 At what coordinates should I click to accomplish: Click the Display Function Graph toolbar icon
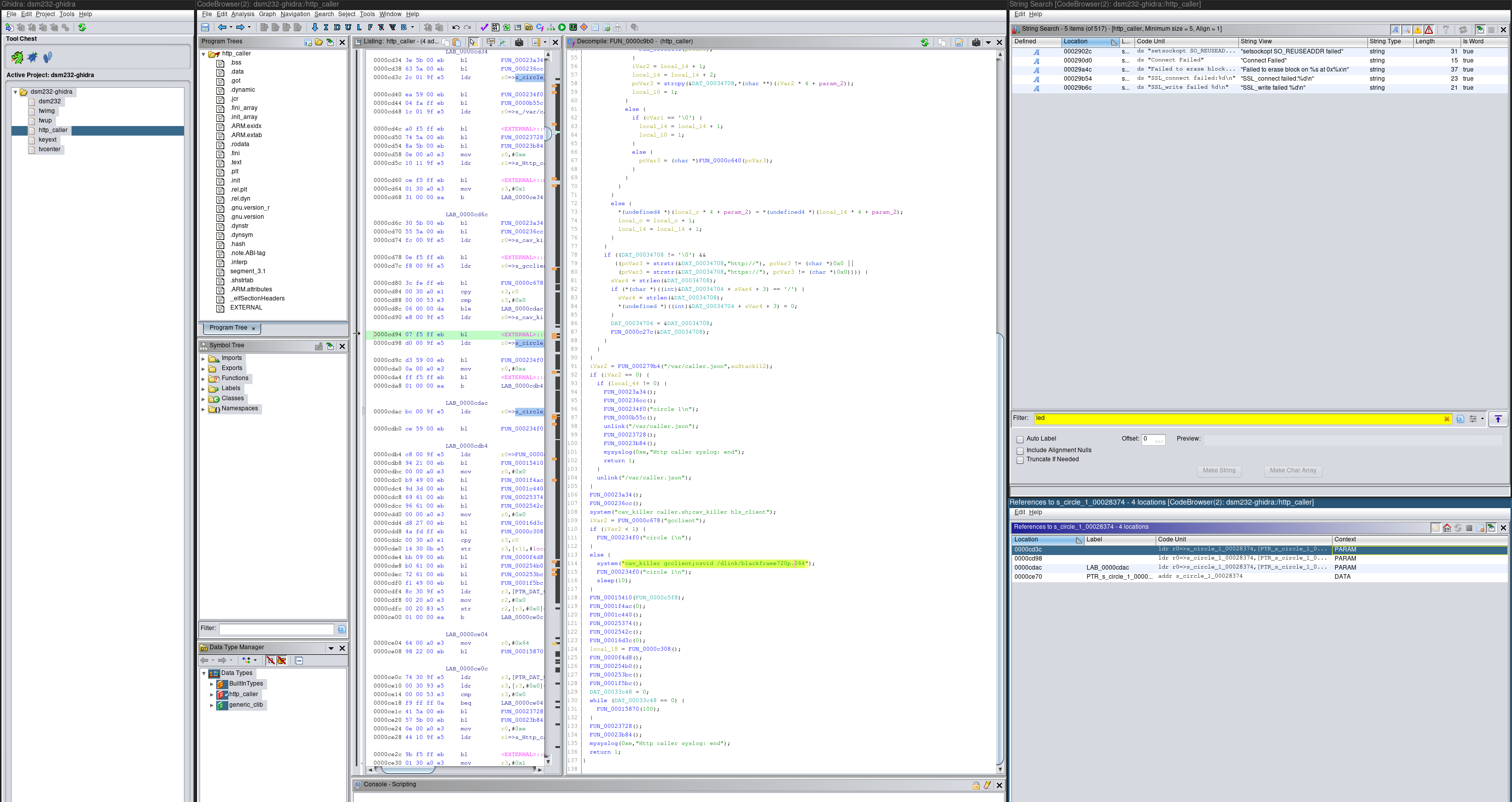point(550,27)
